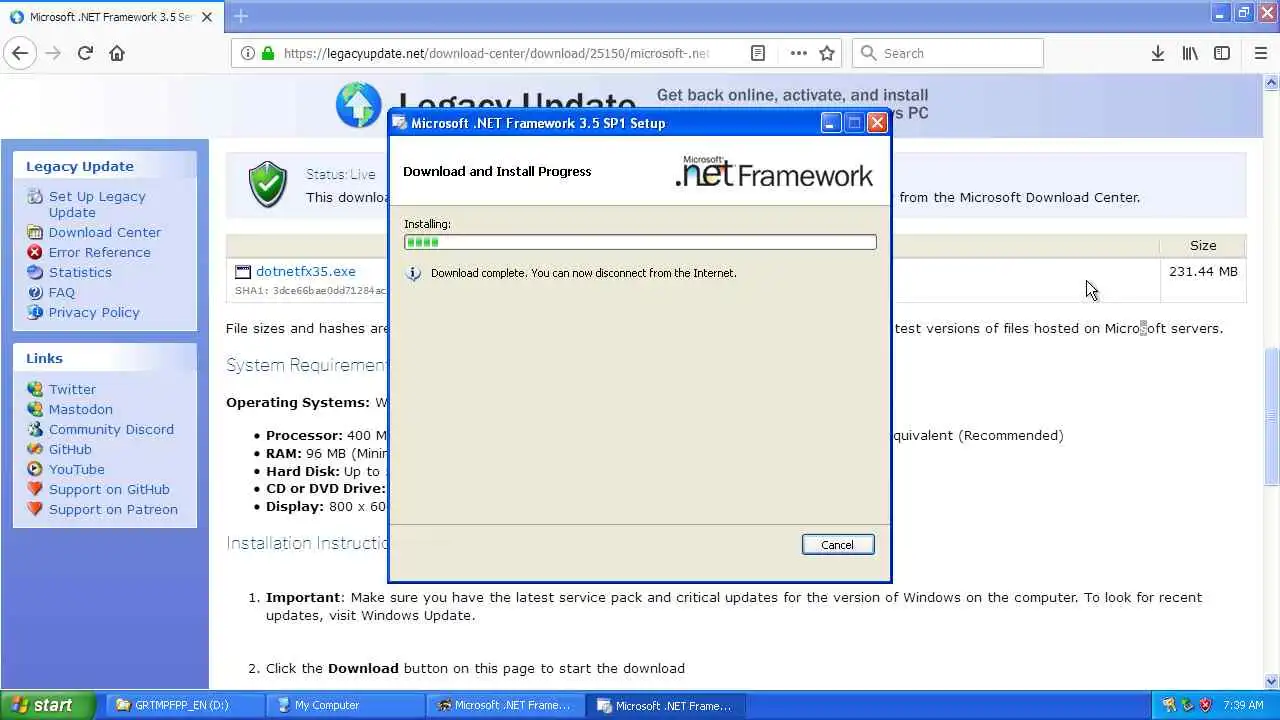The image size is (1280, 720).
Task: Click the setup dialog title bar icon
Action: [400, 123]
